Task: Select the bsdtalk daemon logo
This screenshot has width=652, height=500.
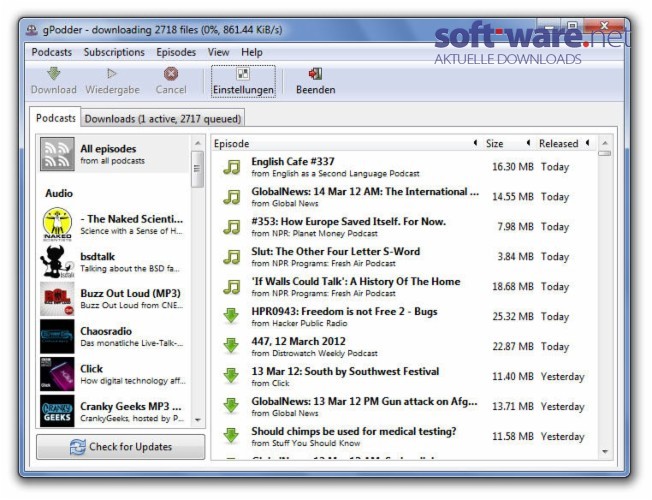Action: tap(57, 262)
